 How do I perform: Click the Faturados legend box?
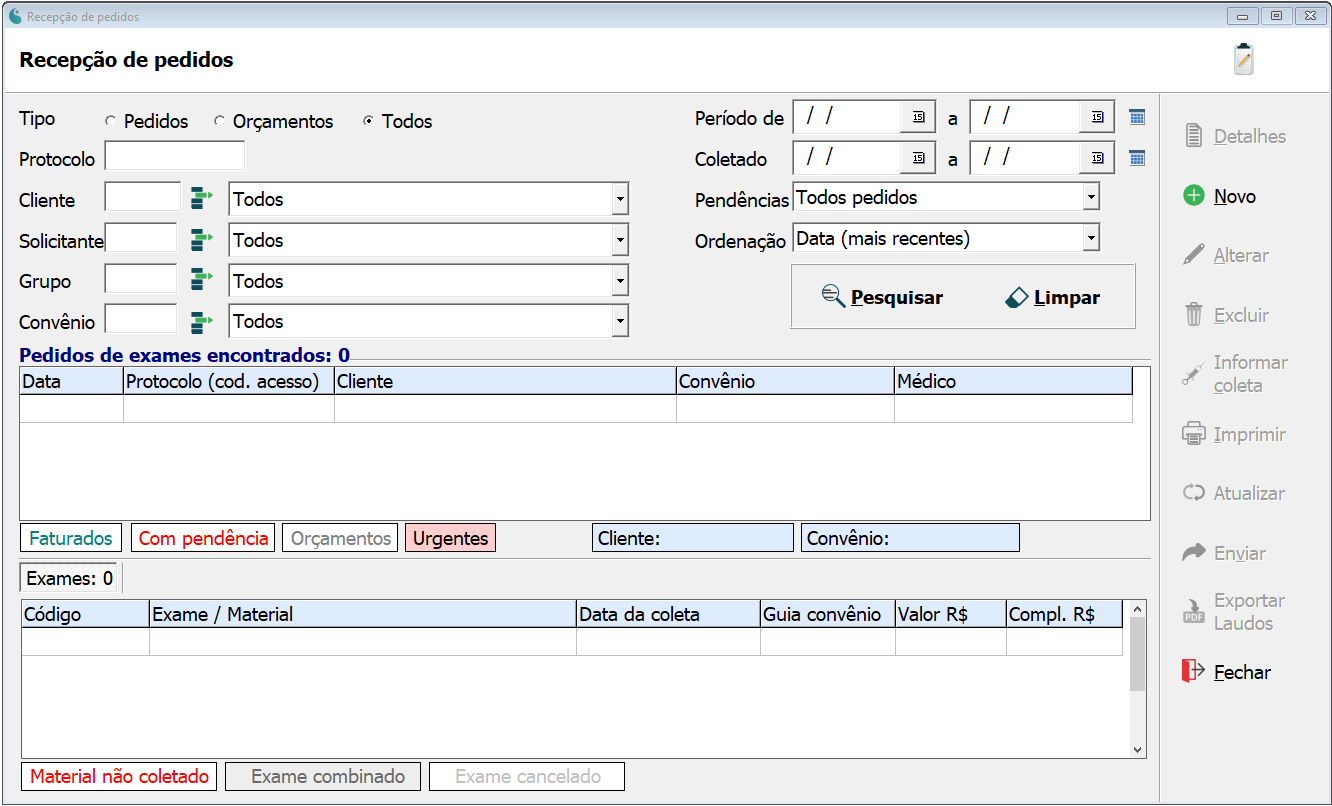tap(71, 538)
